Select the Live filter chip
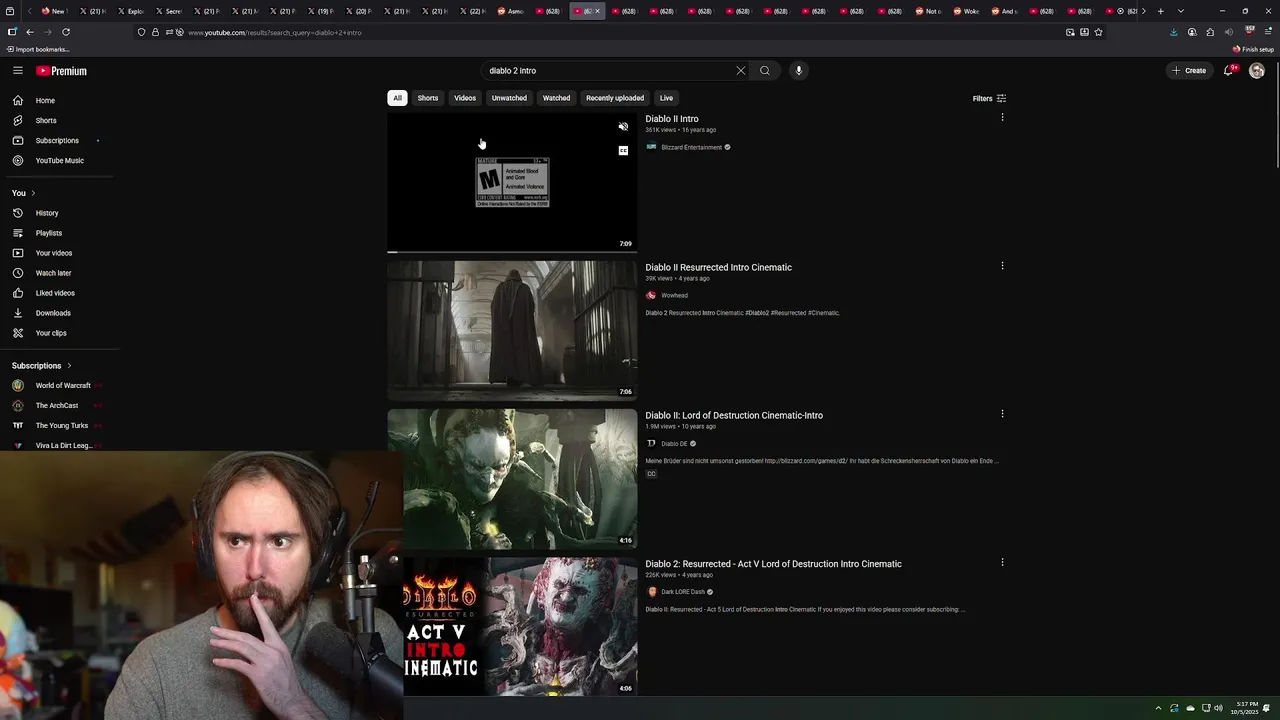This screenshot has height=720, width=1280. (666, 98)
